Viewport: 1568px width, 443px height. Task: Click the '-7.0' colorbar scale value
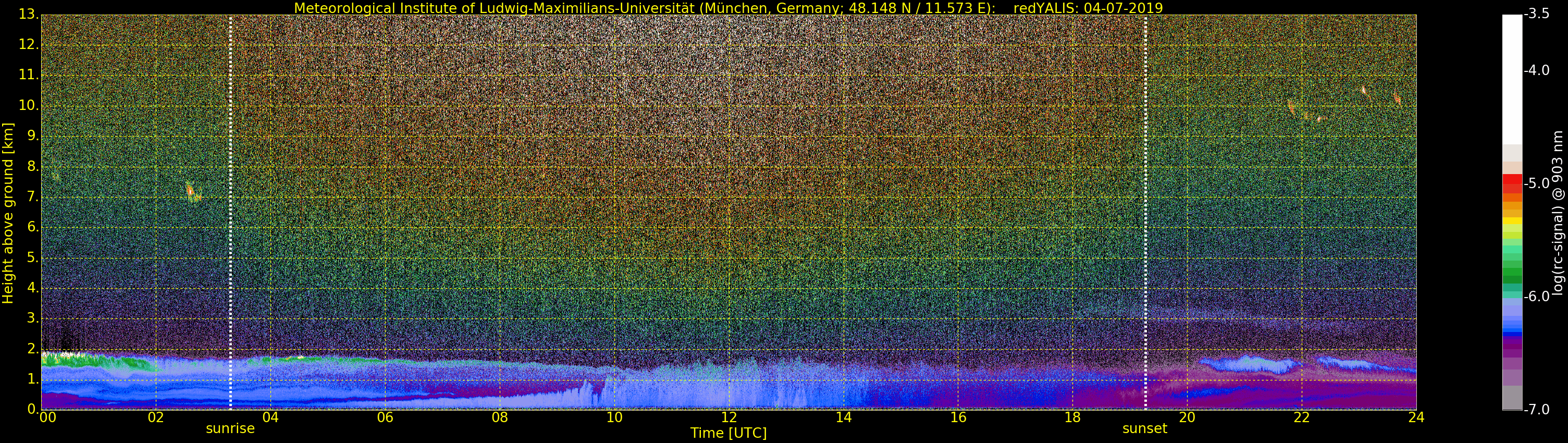coord(1536,410)
